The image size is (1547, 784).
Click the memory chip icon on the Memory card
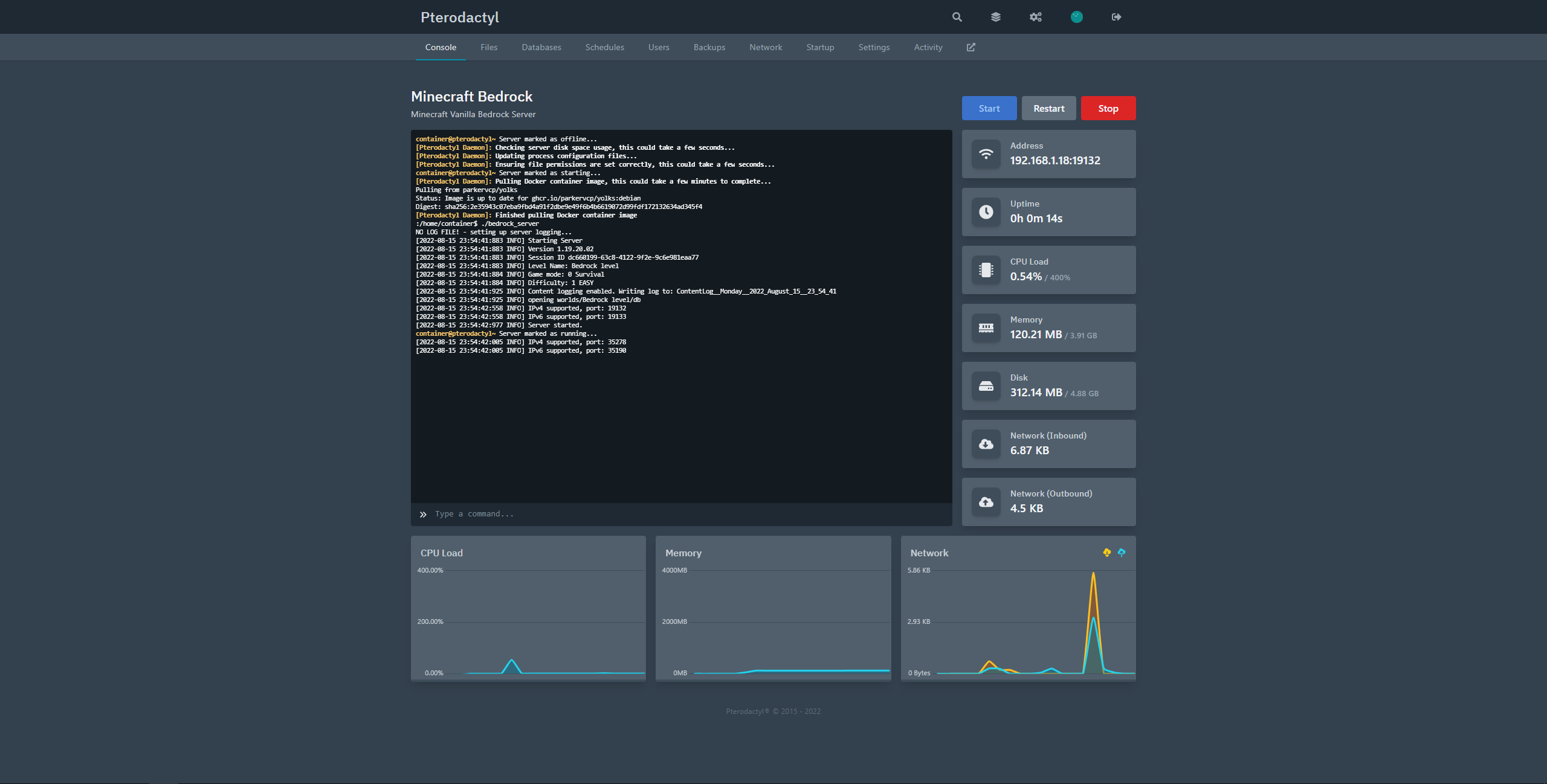point(986,327)
